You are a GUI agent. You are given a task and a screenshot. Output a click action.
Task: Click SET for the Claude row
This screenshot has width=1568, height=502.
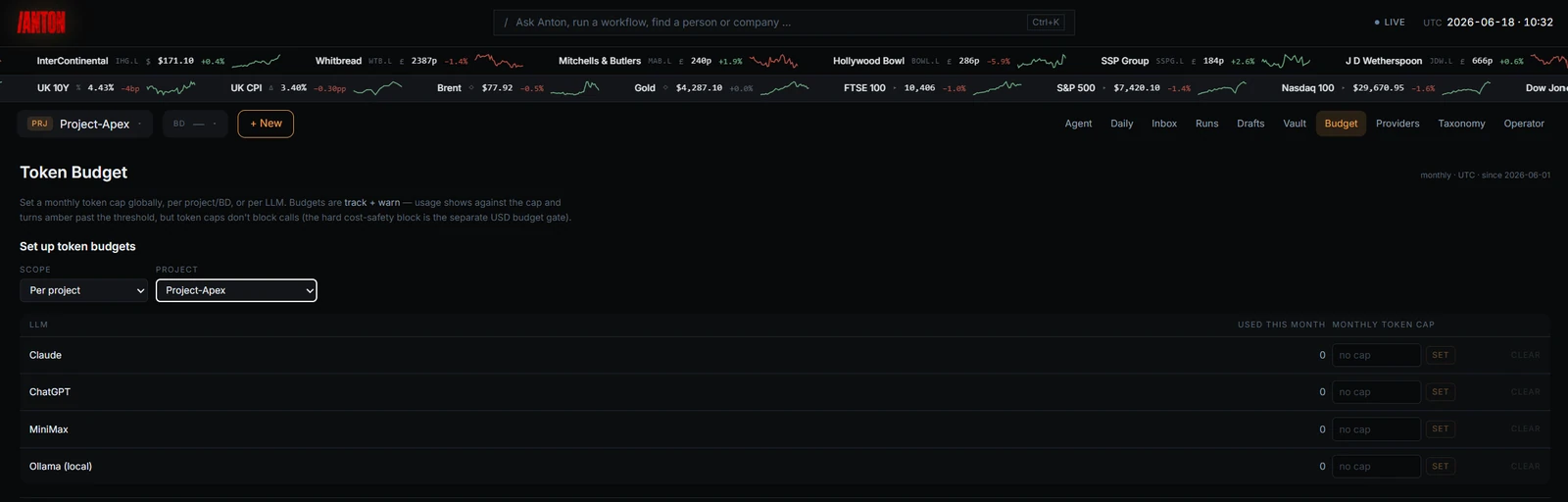tap(1440, 355)
